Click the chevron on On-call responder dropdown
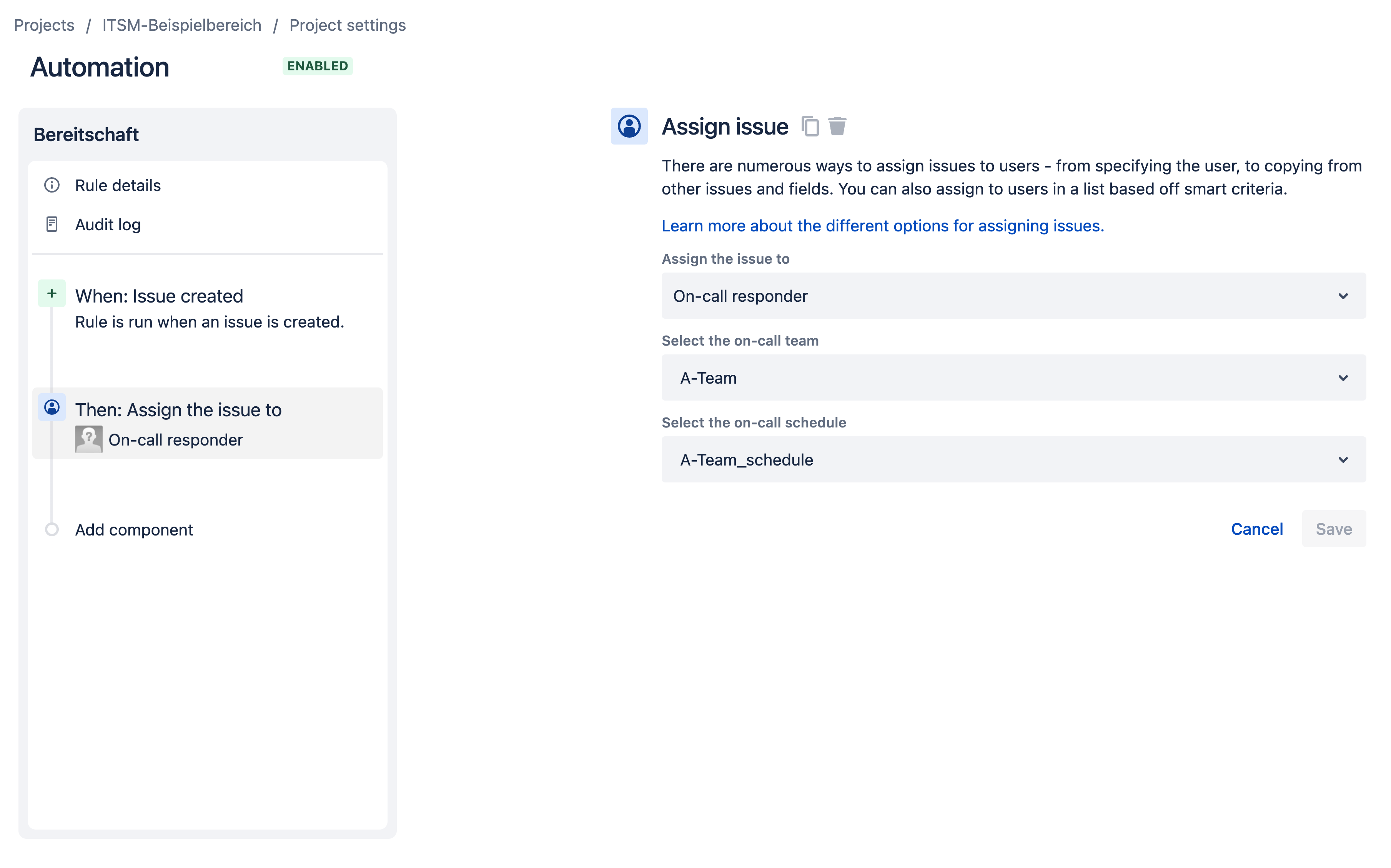The height and width of the screenshot is (868, 1391). [1343, 296]
